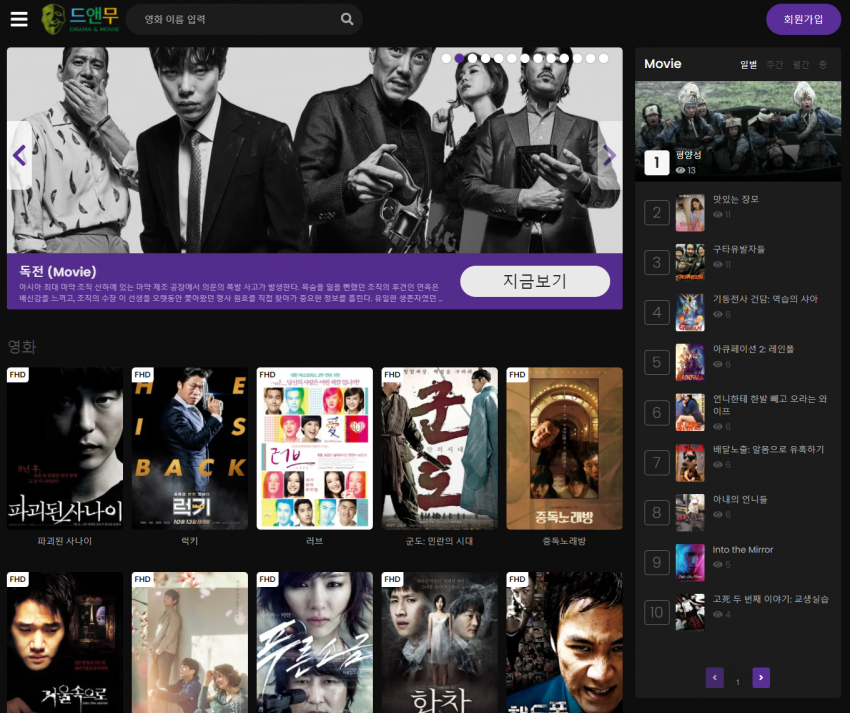Open the 파괴된 사나이 movie poster
850x713 pixels.
pyautogui.click(x=65, y=448)
